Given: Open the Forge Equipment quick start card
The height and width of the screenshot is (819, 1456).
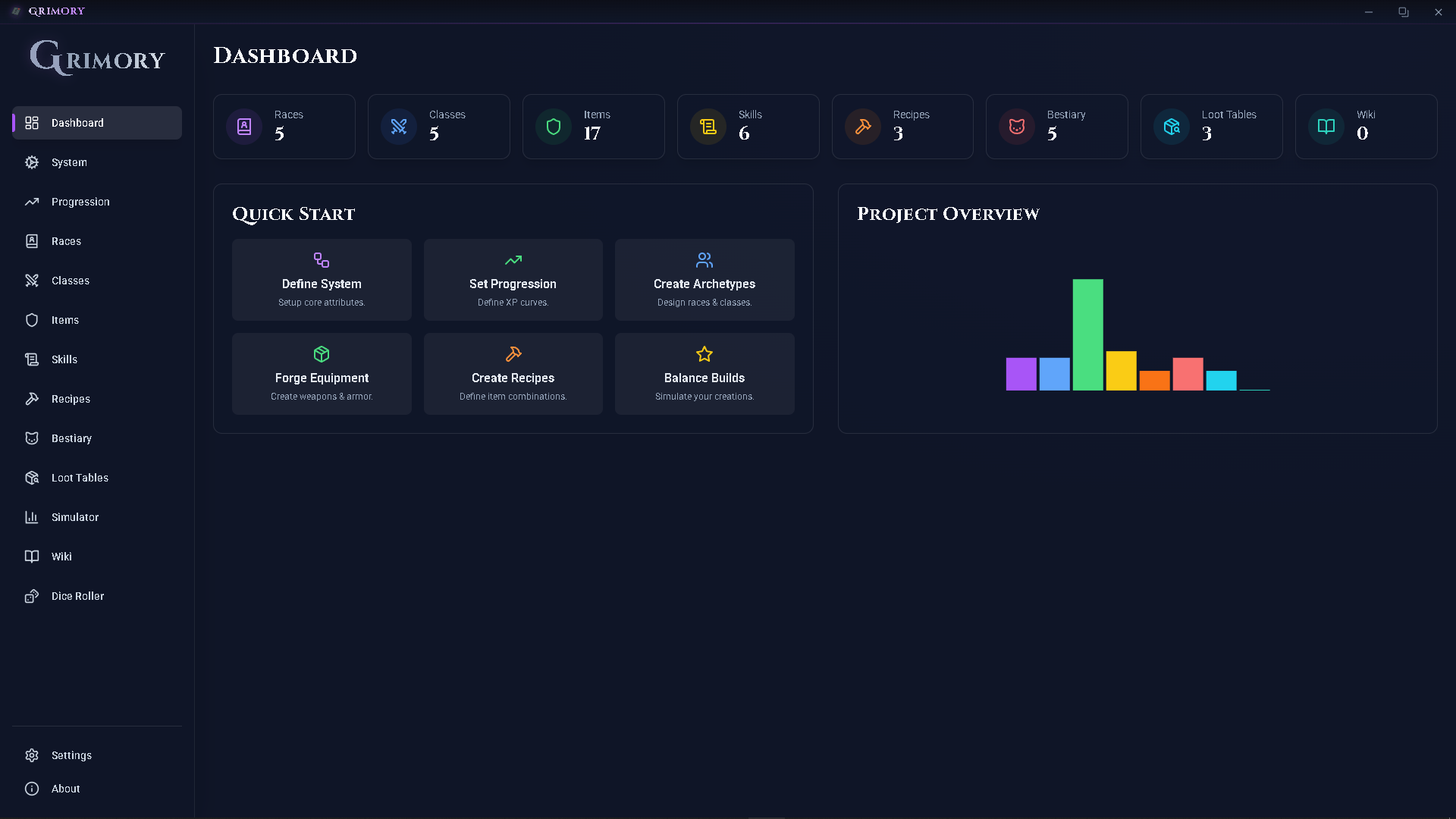Looking at the screenshot, I should (x=322, y=374).
